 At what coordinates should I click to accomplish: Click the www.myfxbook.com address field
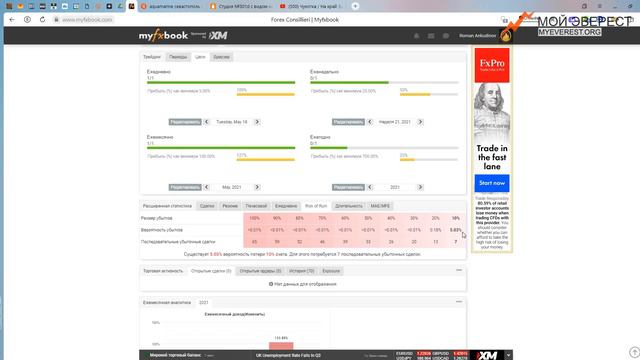point(87,20)
